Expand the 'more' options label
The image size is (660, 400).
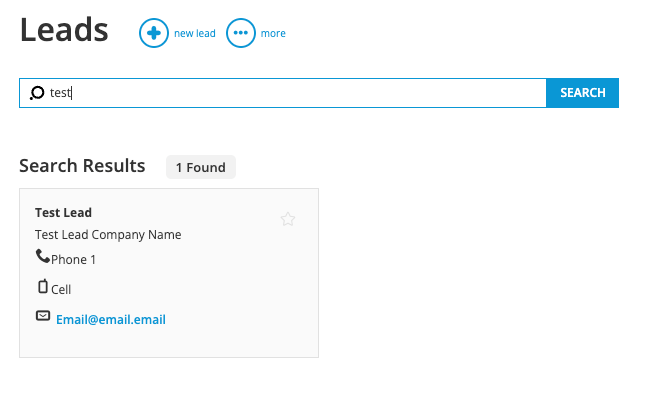click(273, 33)
